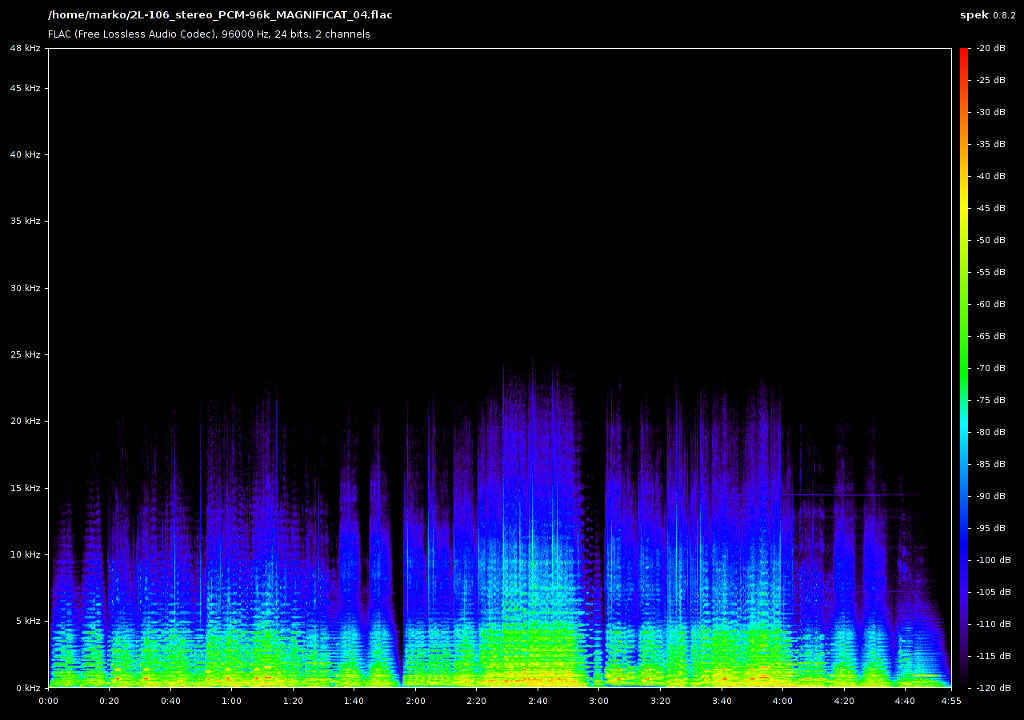
Task: Click the 48 kHz frequency axis label
Action: point(23,48)
